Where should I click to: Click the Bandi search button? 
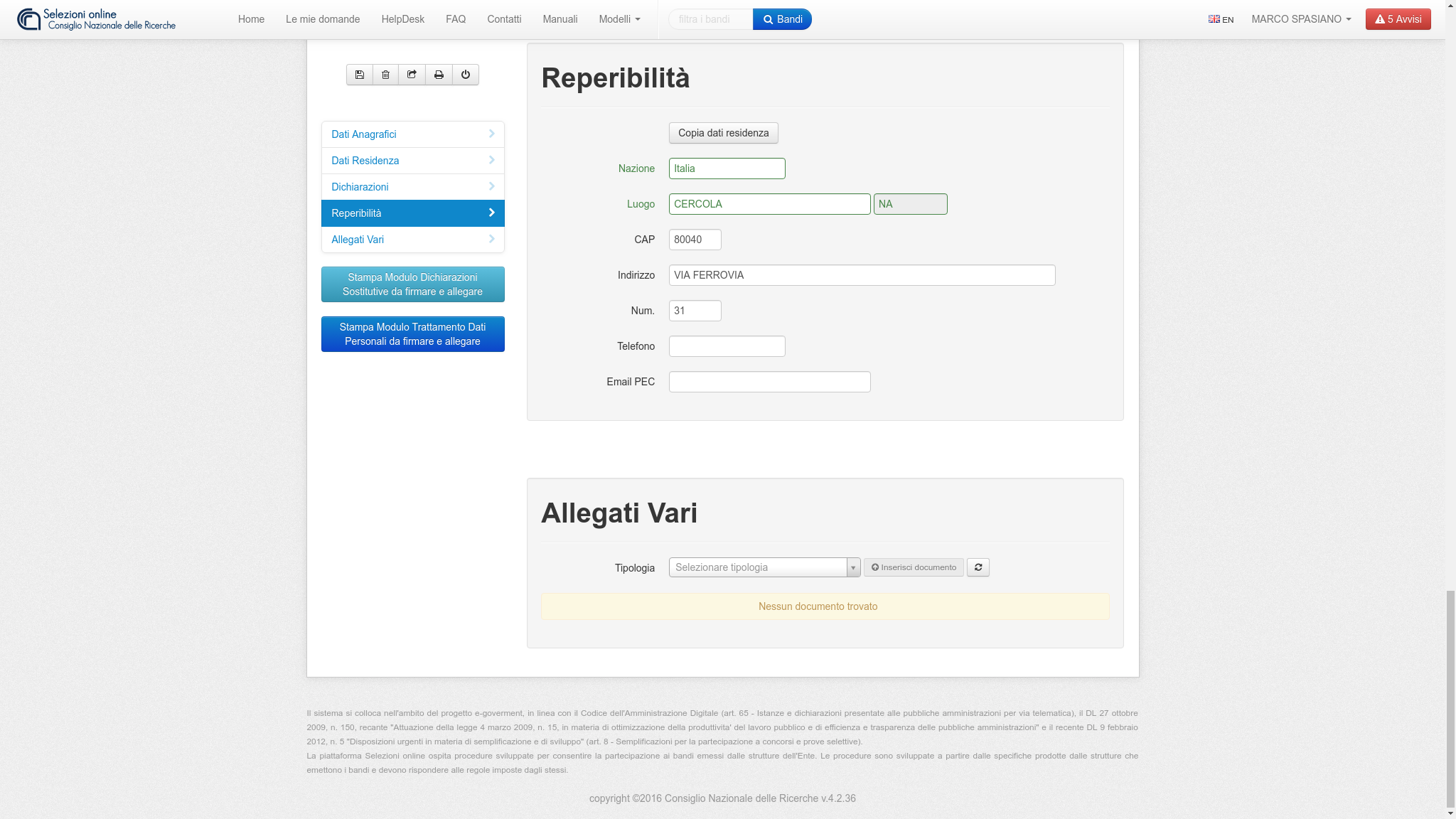pos(782,19)
